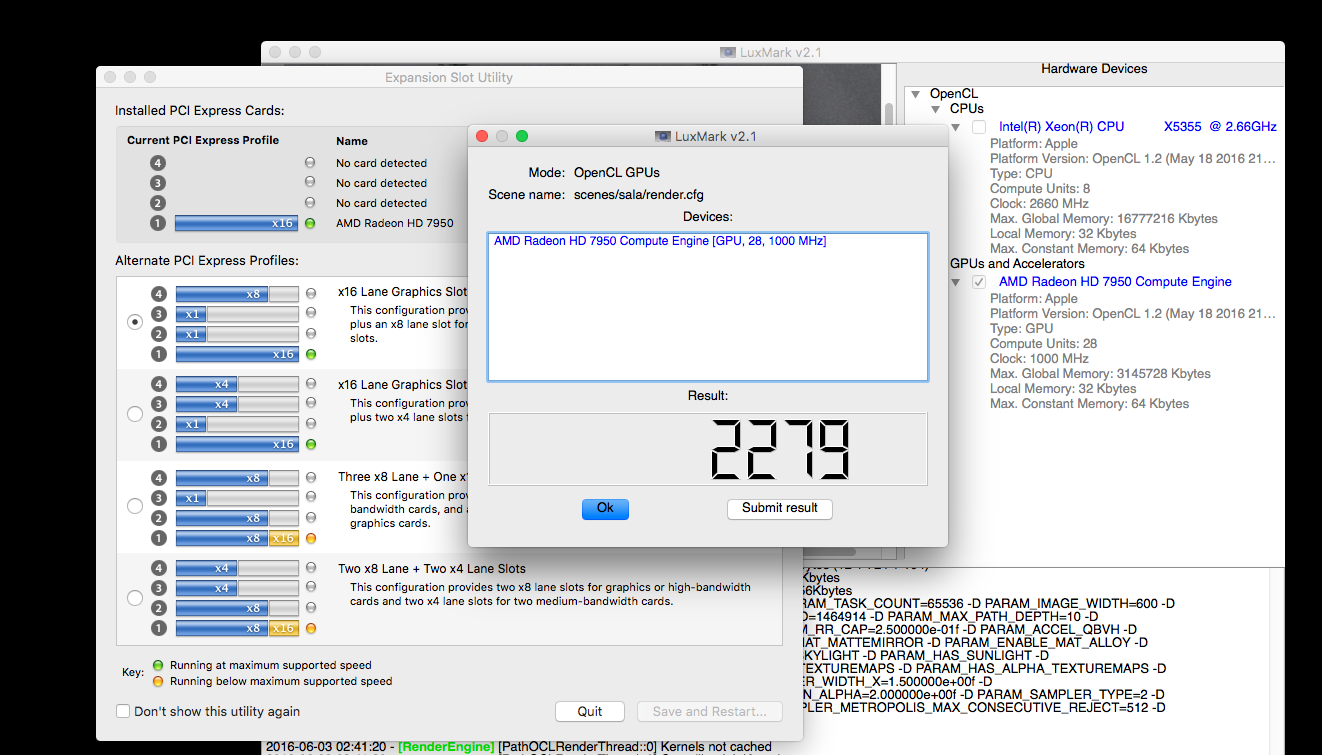Select the Three x8 Lane profile radio
Viewport: 1322px width, 755px height.
pyautogui.click(x=134, y=506)
